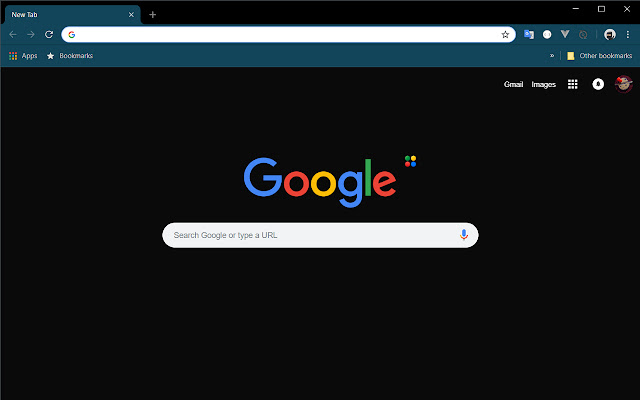Focus the Search Google or type a URL box

pos(320,235)
